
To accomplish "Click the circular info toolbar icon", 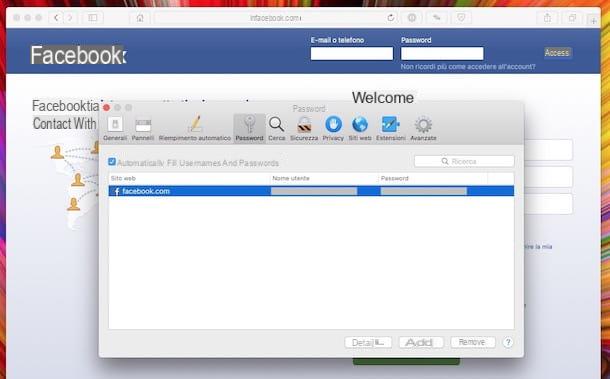I will click(x=412, y=18).
